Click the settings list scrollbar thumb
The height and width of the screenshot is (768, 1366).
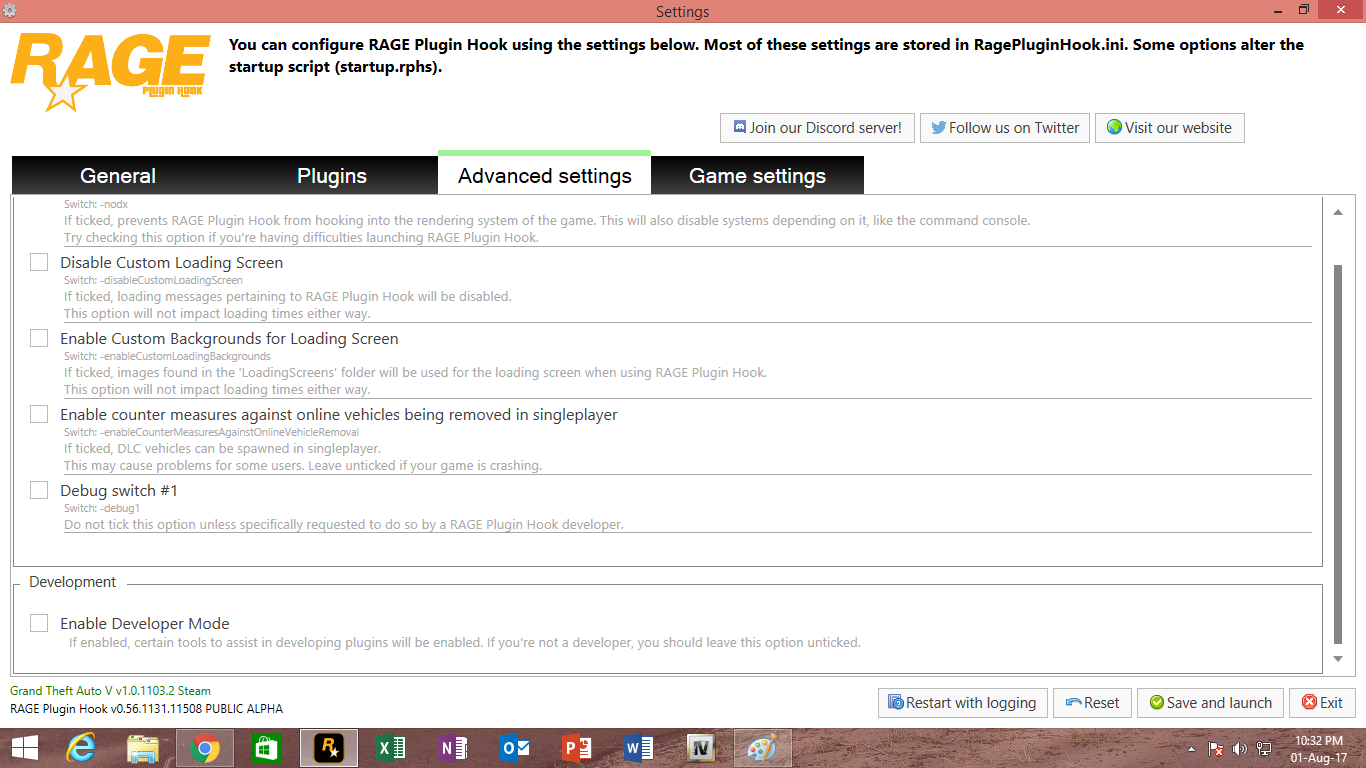coord(1338,455)
